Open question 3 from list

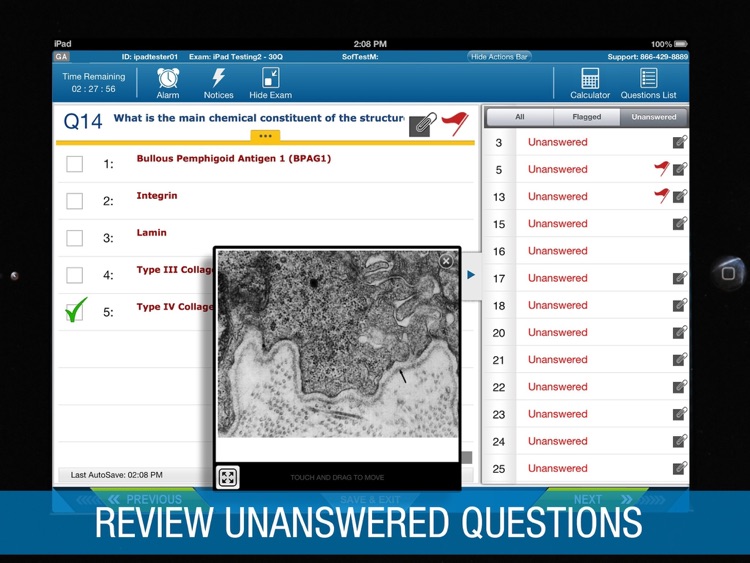pyautogui.click(x=585, y=142)
